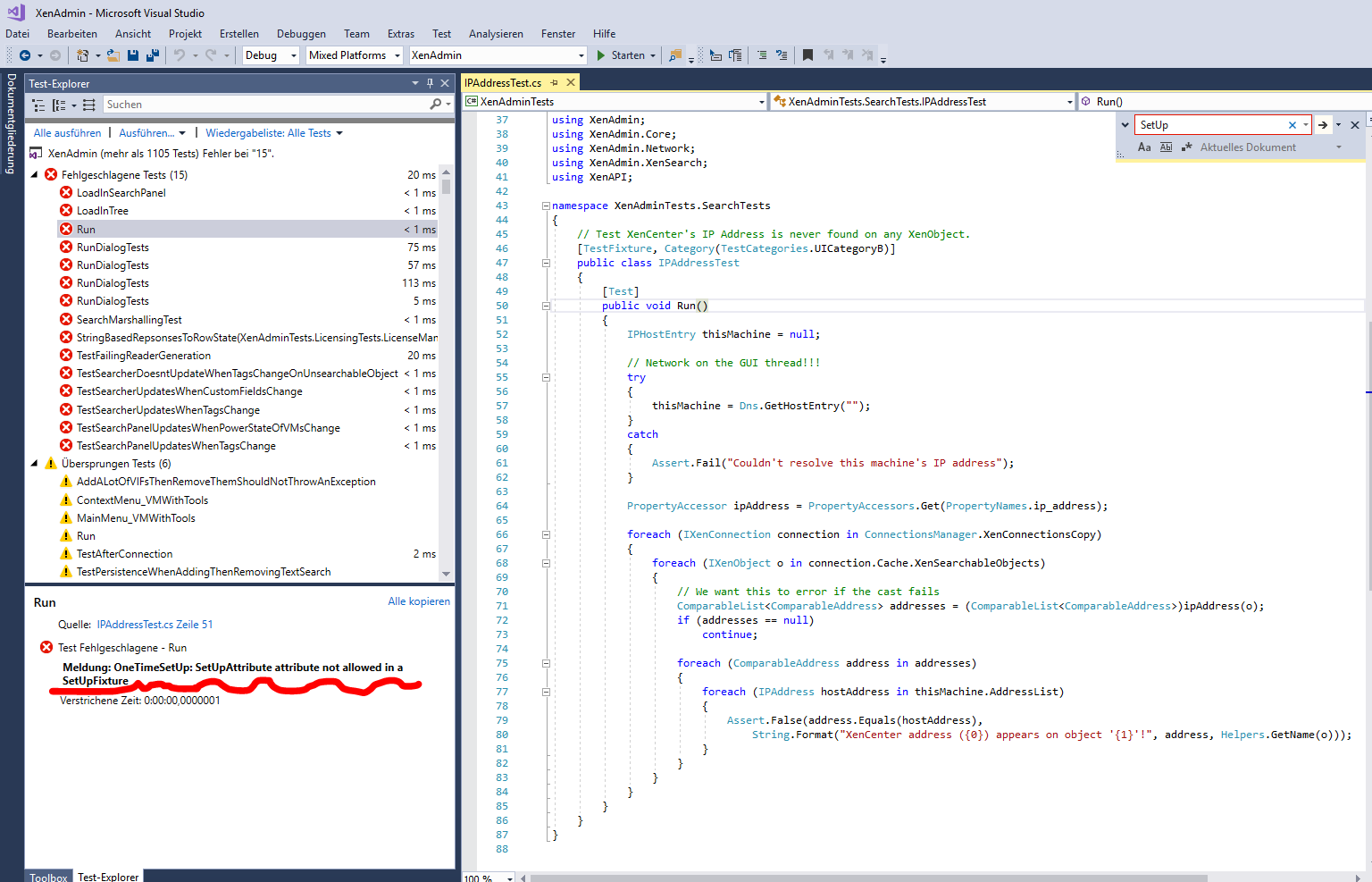Open the Projekt menu
Screen dimensions: 1372x882
click(185, 34)
